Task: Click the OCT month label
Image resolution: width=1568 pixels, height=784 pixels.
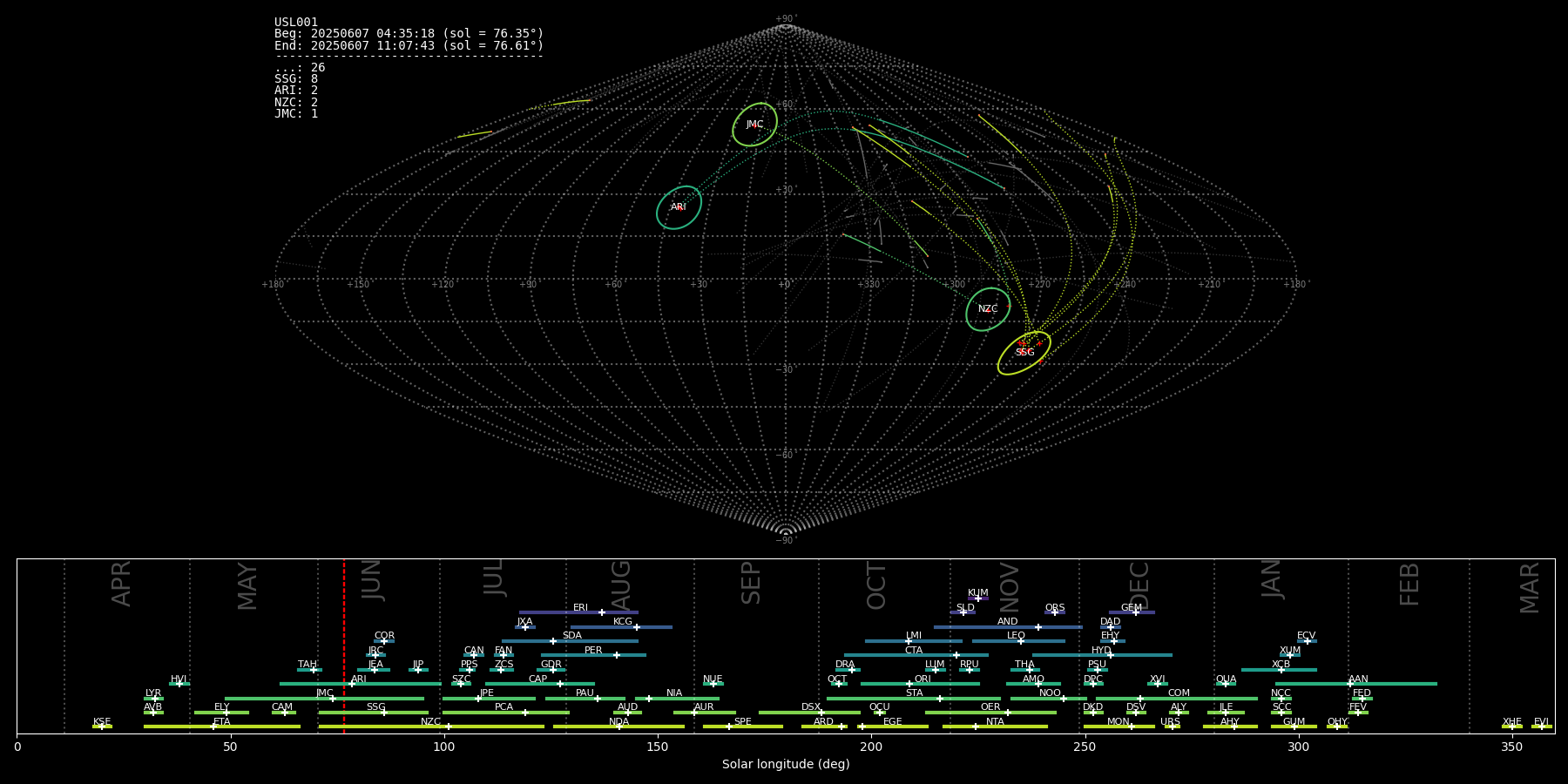Action: [x=877, y=585]
